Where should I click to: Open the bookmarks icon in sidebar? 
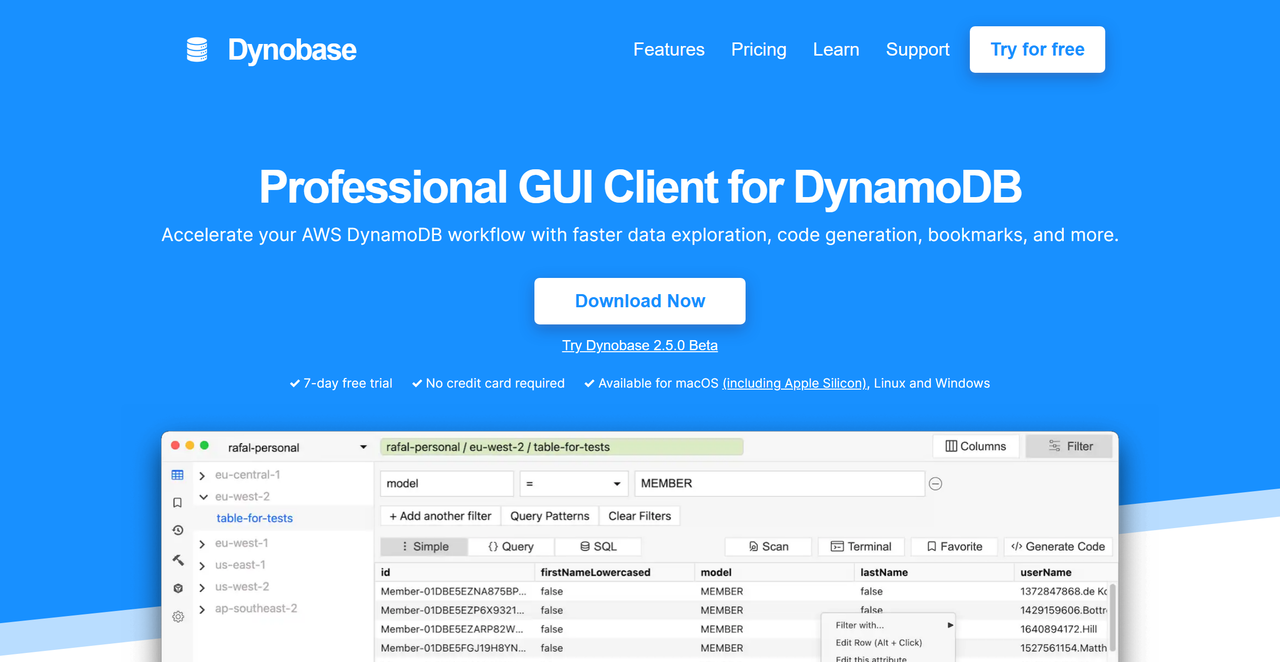click(x=177, y=503)
